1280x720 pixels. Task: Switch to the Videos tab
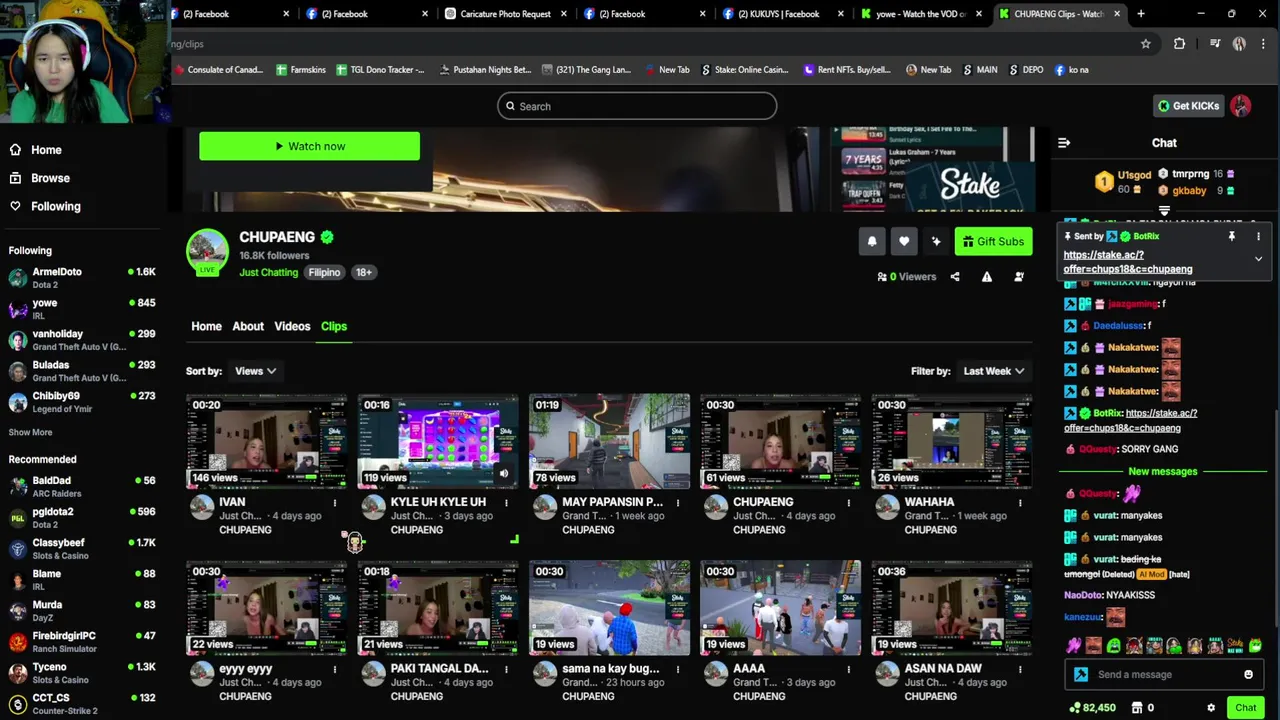coord(292,326)
